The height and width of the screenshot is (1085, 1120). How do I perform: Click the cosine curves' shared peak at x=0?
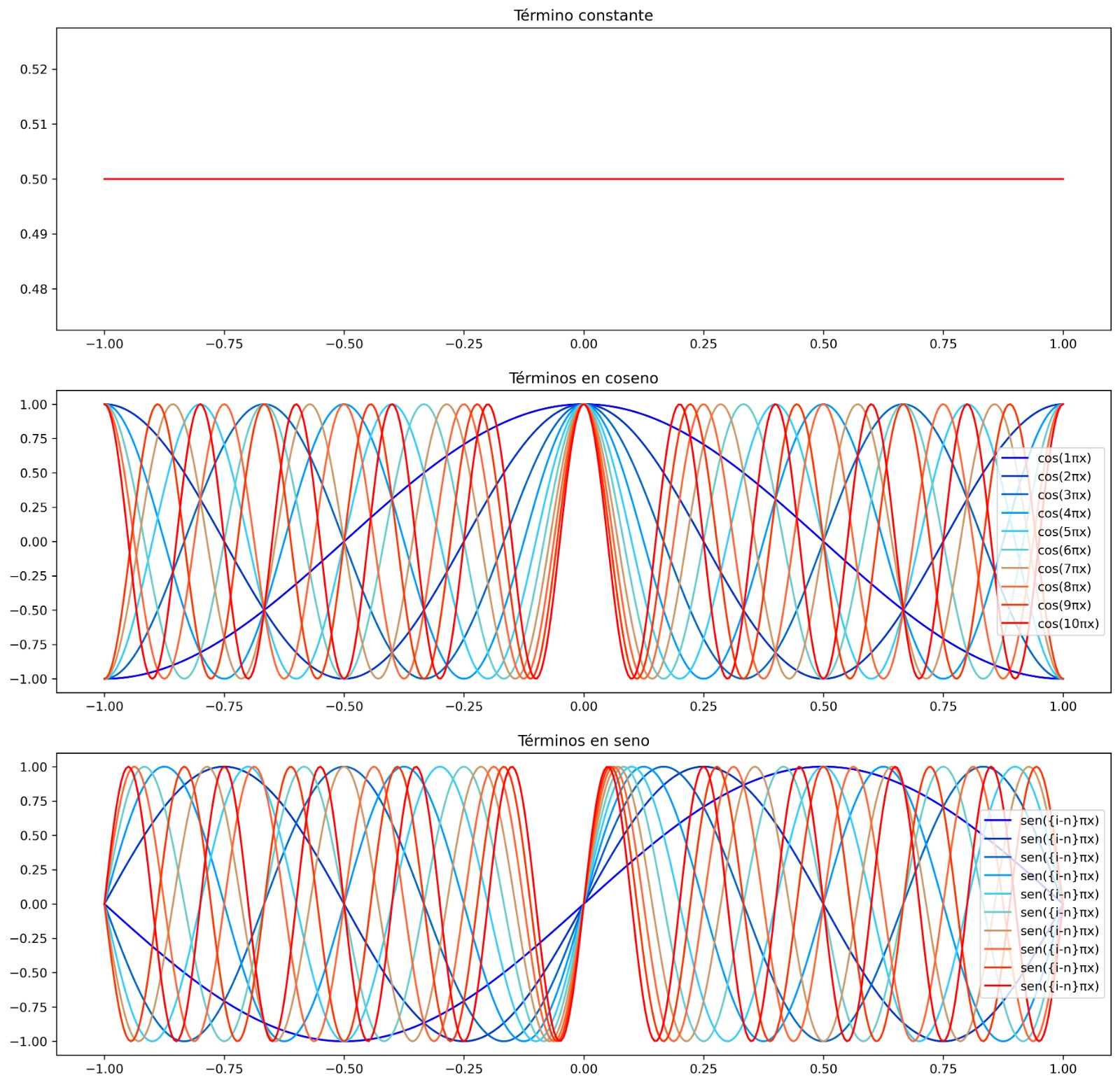(583, 405)
